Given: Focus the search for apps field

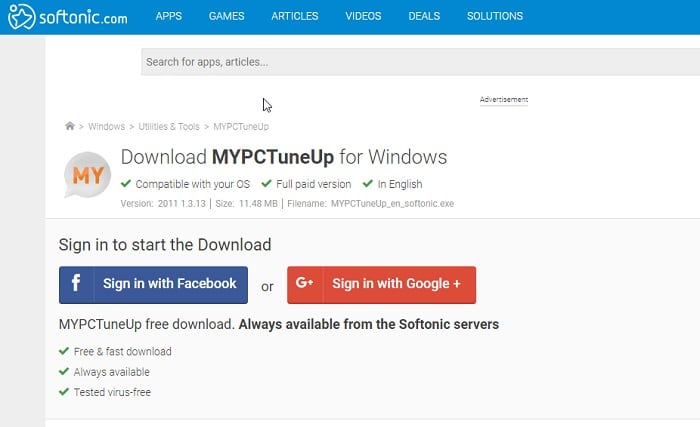Looking at the screenshot, I should 421,62.
